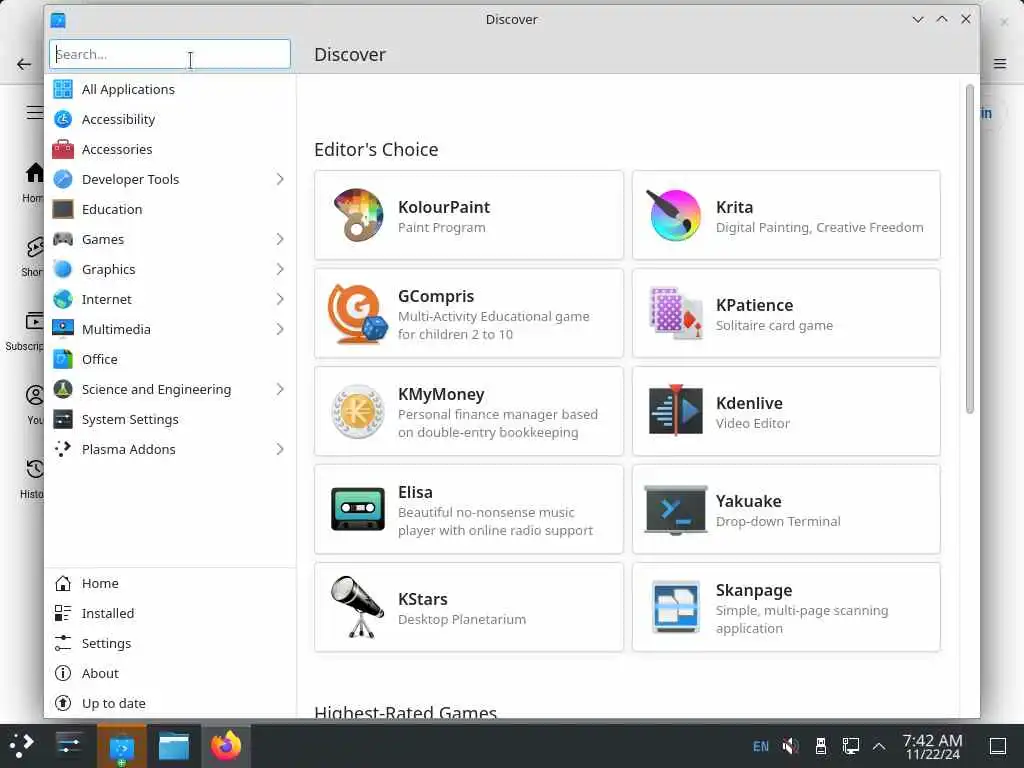The image size is (1024, 768).
Task: Open the Krita app page
Action: (786, 216)
